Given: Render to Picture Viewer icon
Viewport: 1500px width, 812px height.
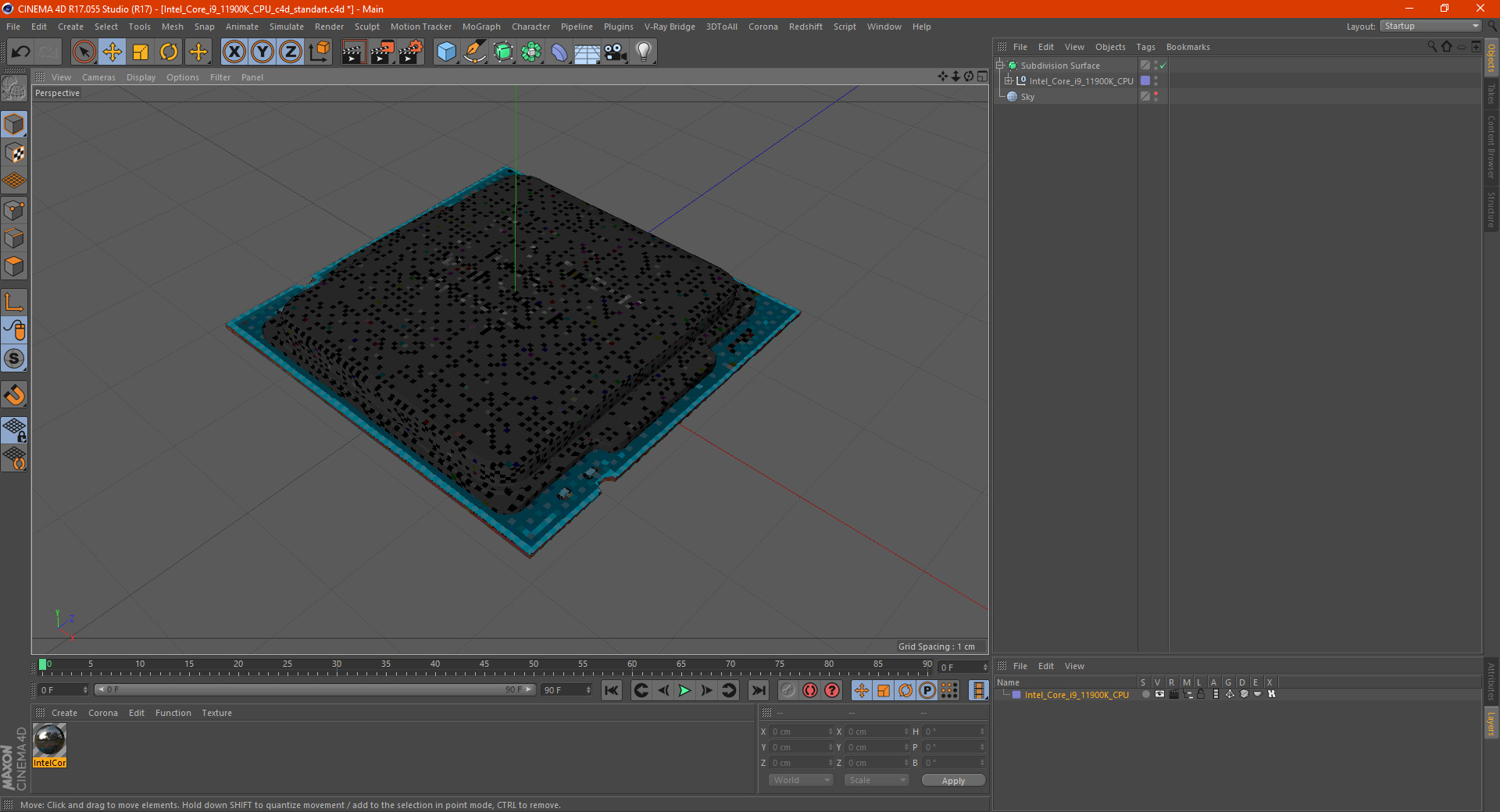Looking at the screenshot, I should [x=382, y=52].
